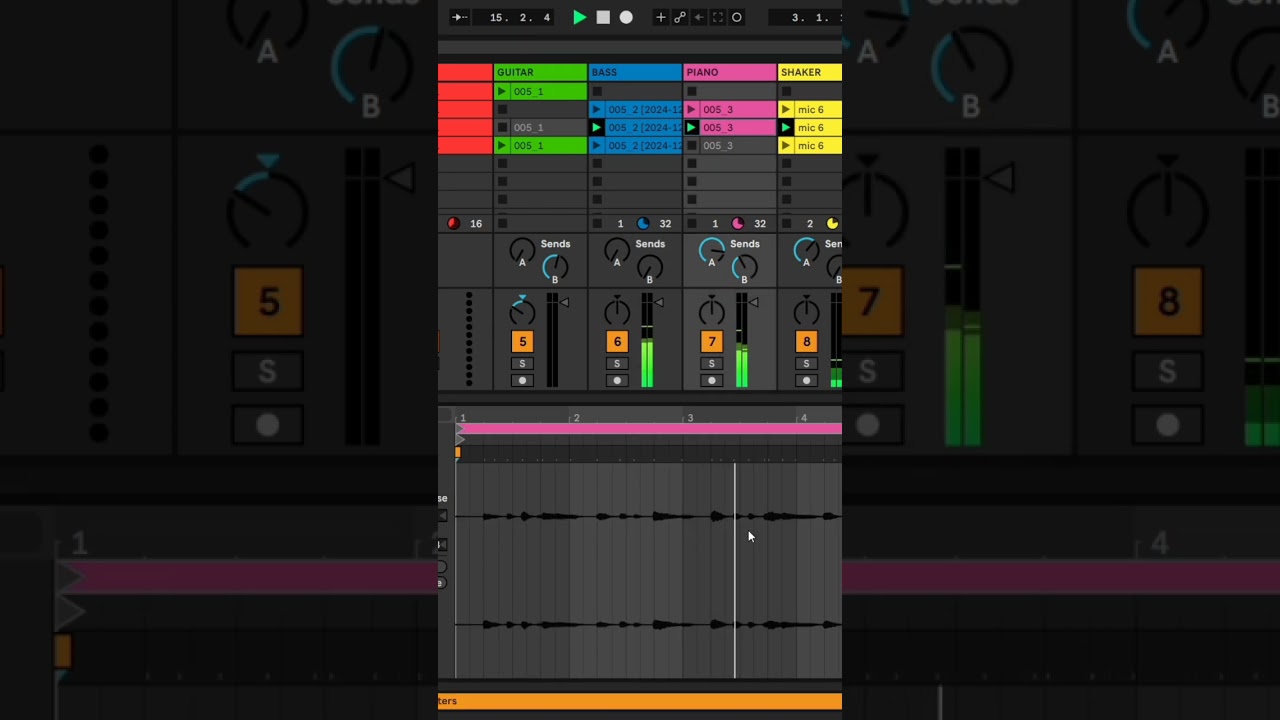Select the SHAKER track header
Screen dimensions: 1280x720
tap(810, 72)
